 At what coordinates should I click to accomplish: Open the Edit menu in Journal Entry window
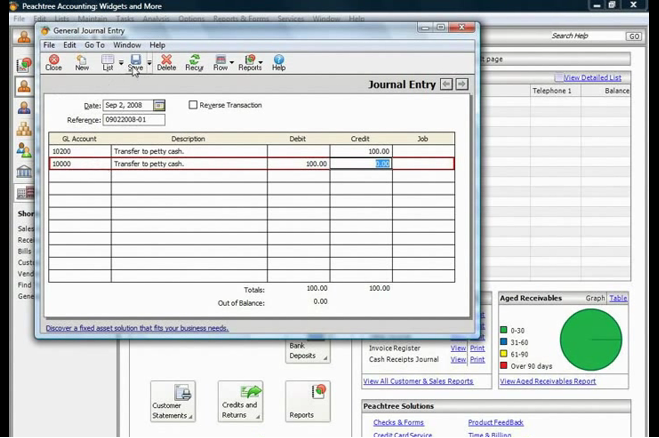[x=69, y=45]
